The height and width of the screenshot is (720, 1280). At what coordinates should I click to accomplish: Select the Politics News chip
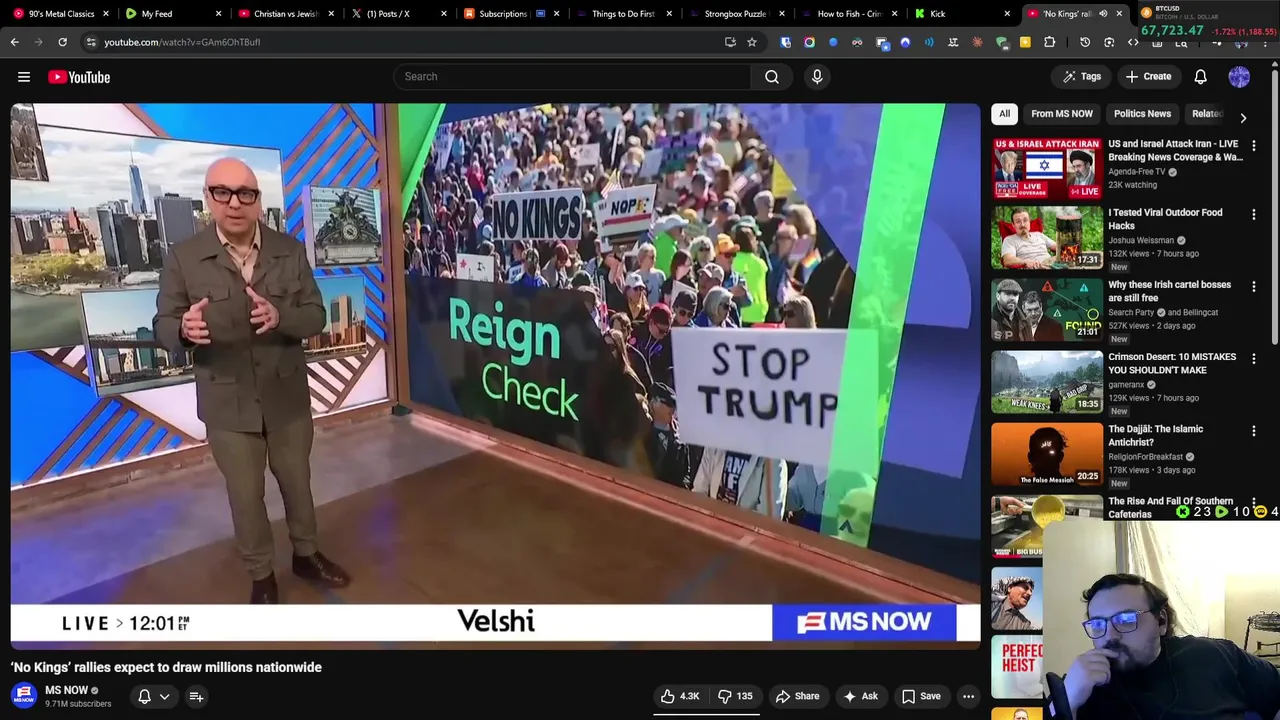(1142, 114)
